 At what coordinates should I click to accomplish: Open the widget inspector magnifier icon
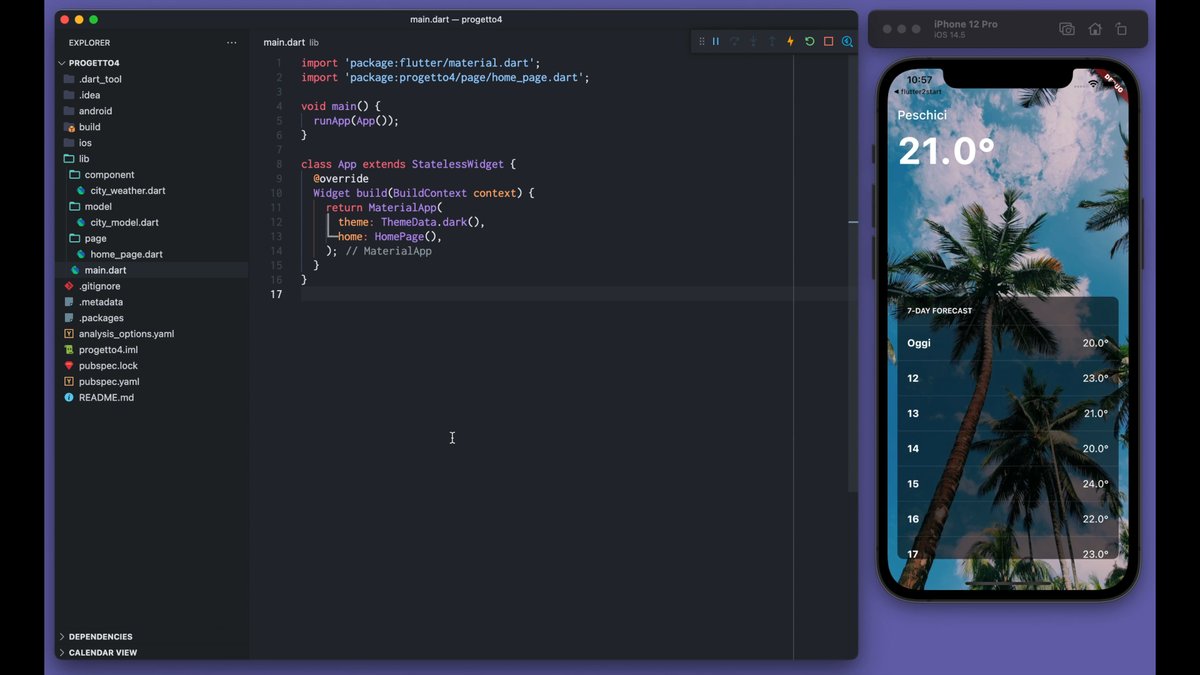point(847,42)
